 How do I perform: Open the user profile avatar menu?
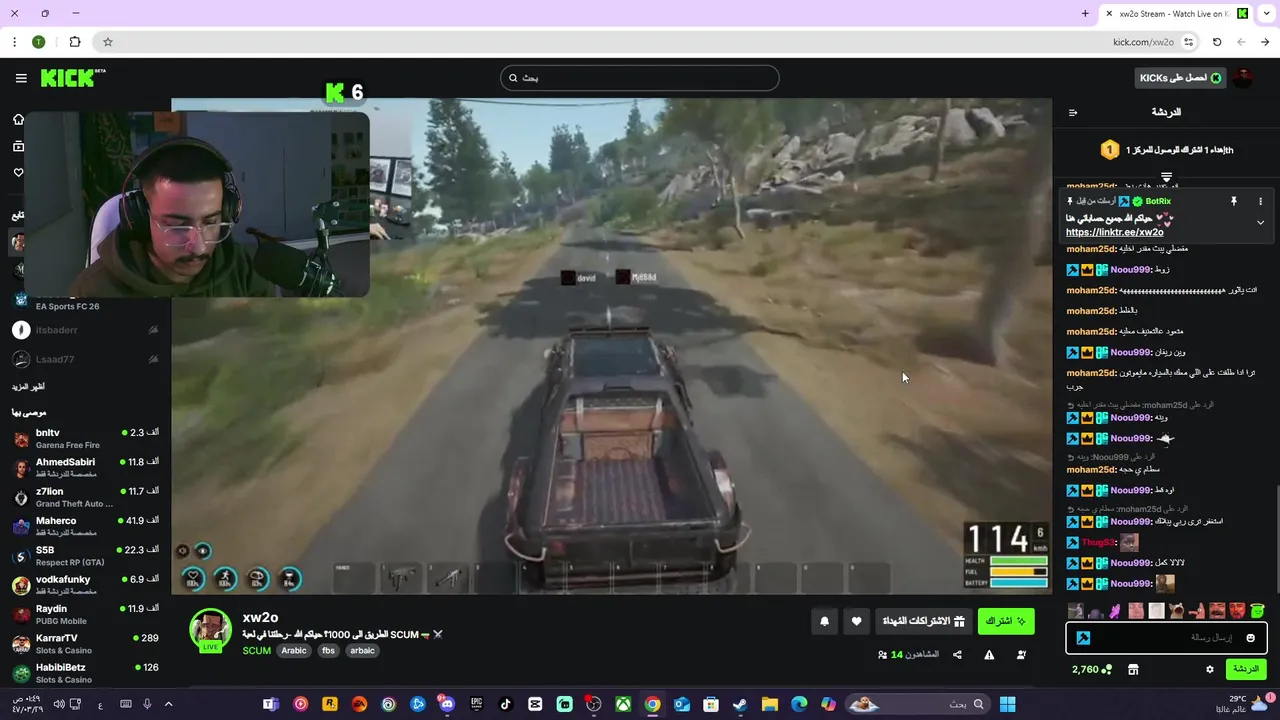(x=1242, y=78)
